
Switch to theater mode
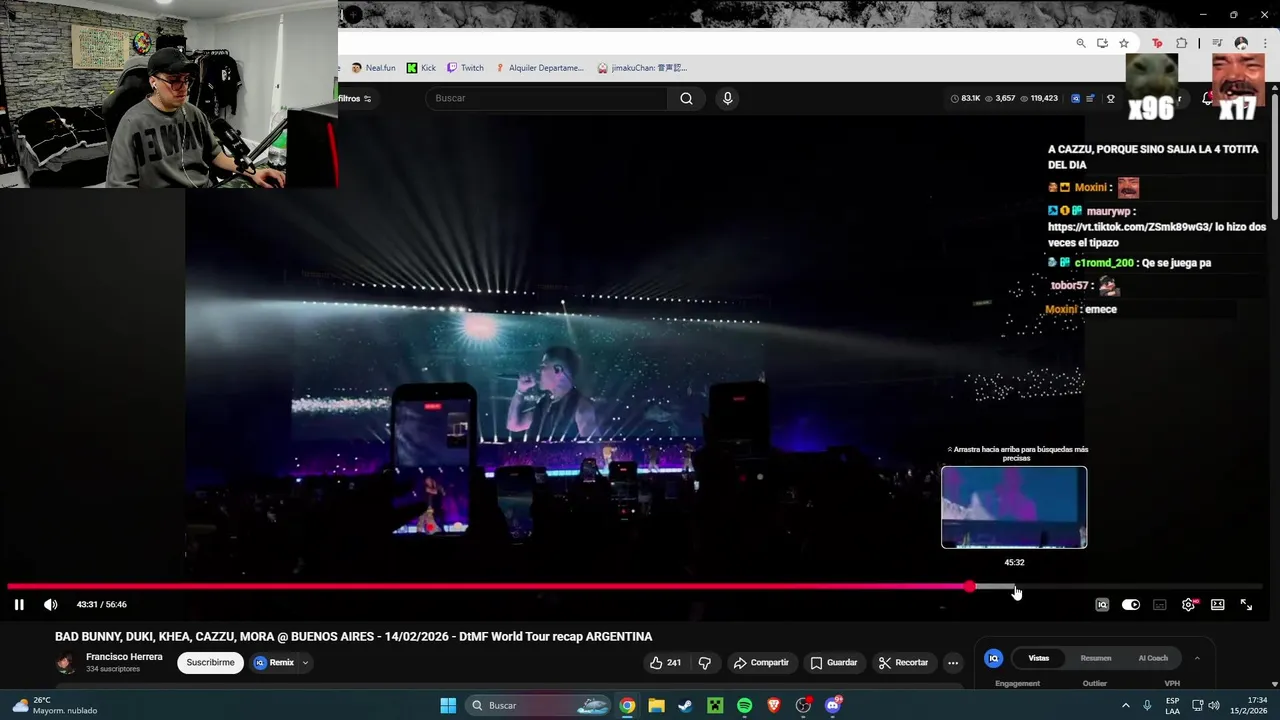[x=1217, y=604]
